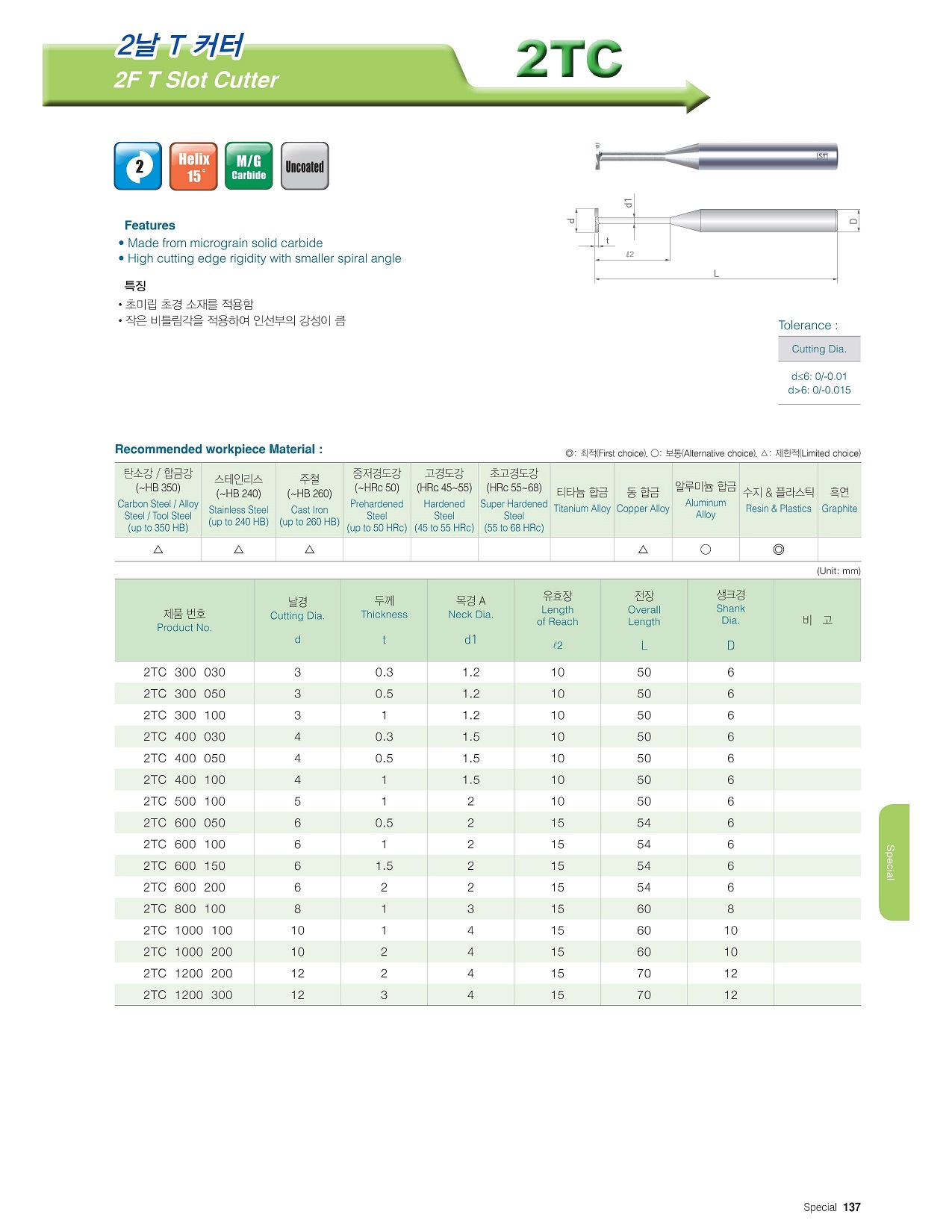The width and height of the screenshot is (952, 1232).
Task: Click the Prehardened Steel column header
Action: coord(377,500)
